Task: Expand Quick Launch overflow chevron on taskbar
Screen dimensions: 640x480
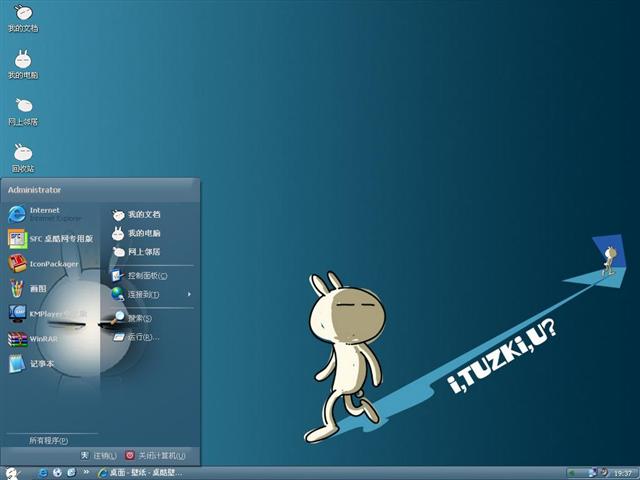Action: tap(87, 472)
